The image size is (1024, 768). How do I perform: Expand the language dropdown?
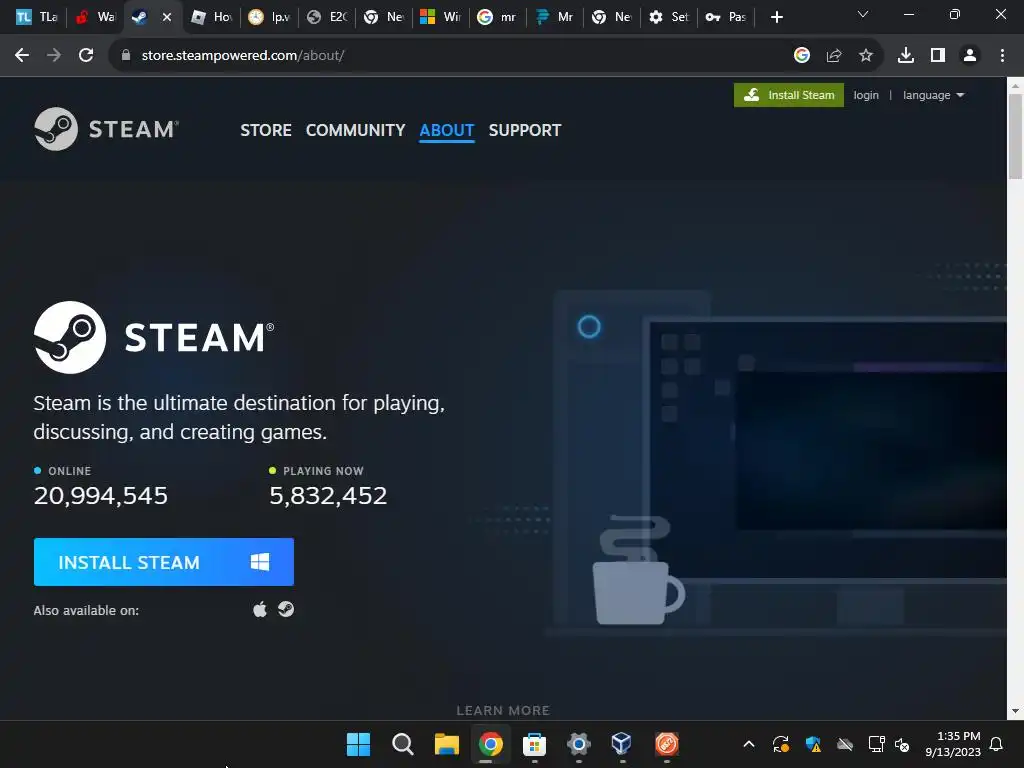pyautogui.click(x=933, y=95)
